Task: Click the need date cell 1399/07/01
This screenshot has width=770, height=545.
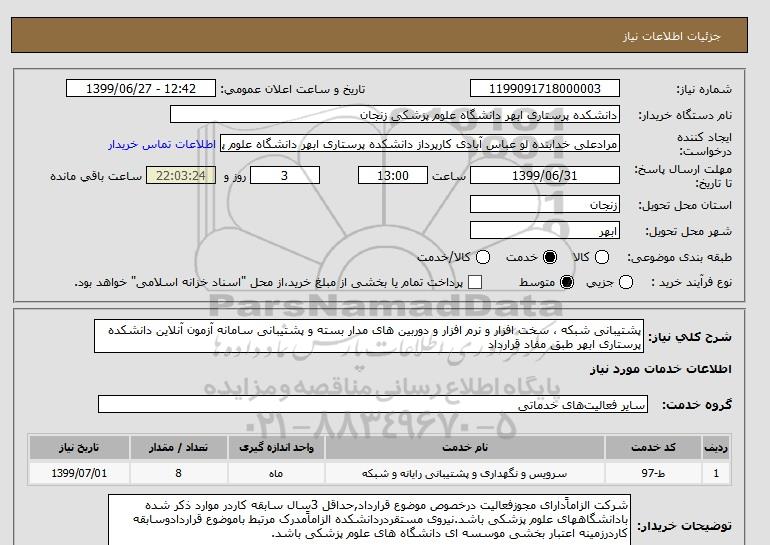Action: pos(79,473)
